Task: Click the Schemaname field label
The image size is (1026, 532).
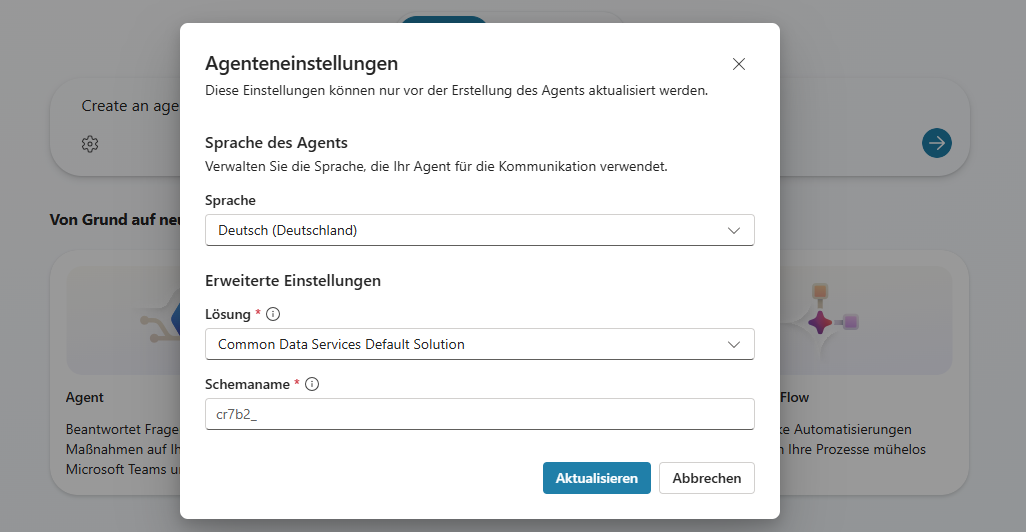Action: click(247, 384)
